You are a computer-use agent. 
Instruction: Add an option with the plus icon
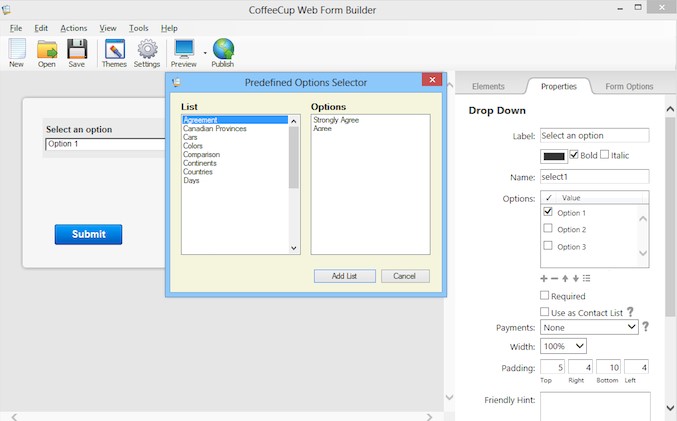[544, 279]
